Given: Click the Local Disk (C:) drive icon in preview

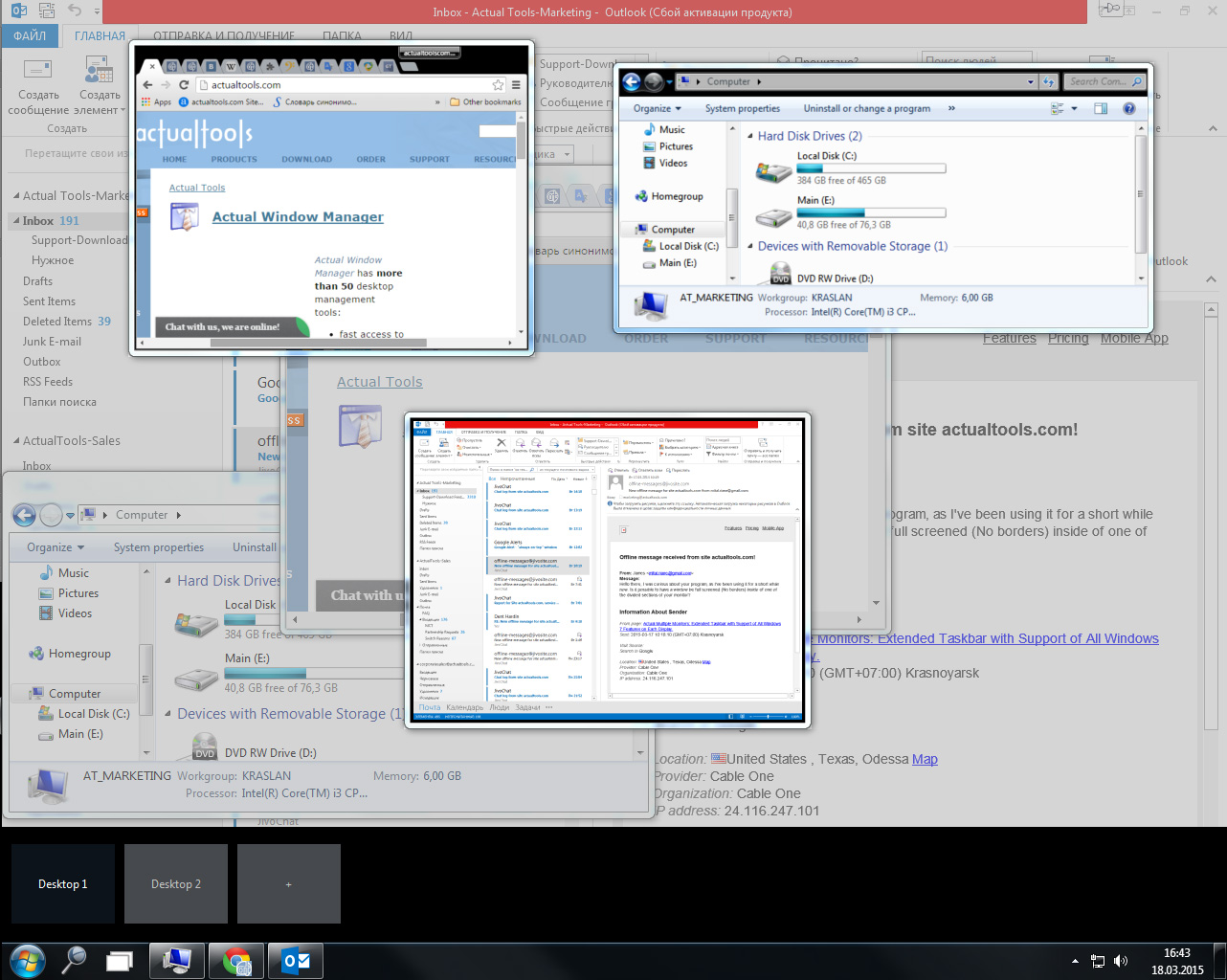Looking at the screenshot, I should pos(772,170).
